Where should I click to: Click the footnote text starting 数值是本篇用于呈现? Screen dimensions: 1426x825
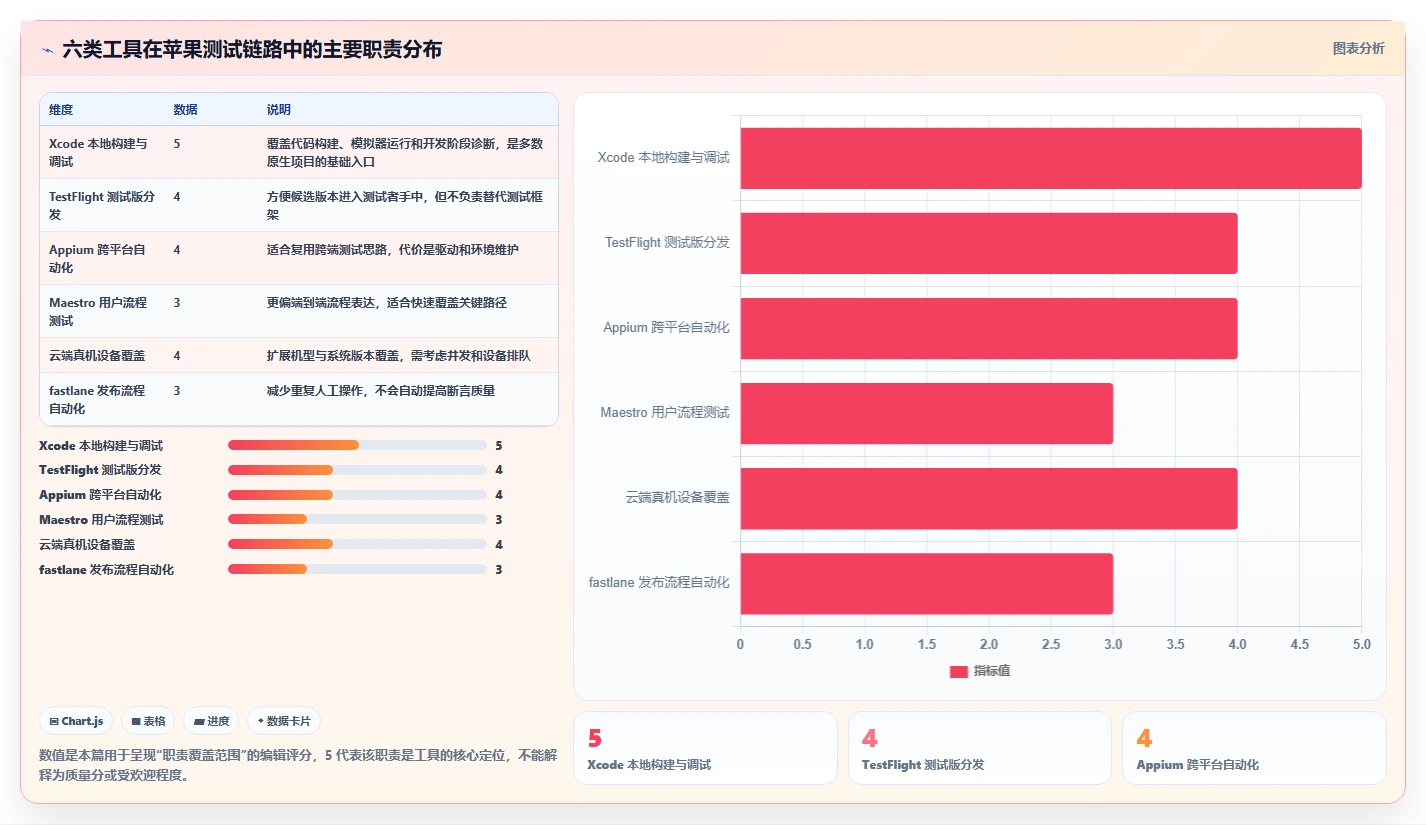coord(298,765)
